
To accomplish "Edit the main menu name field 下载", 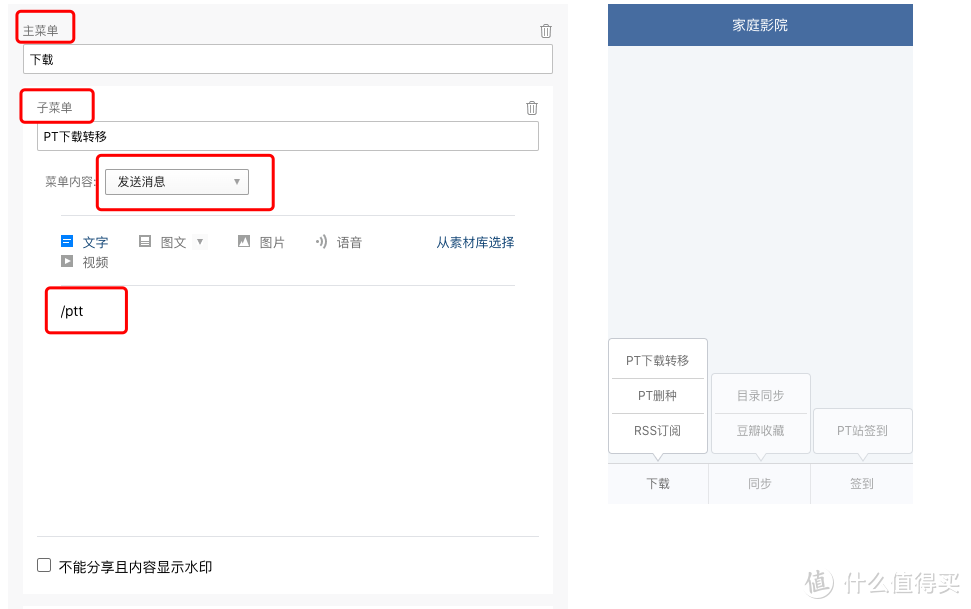I will pyautogui.click(x=287, y=59).
